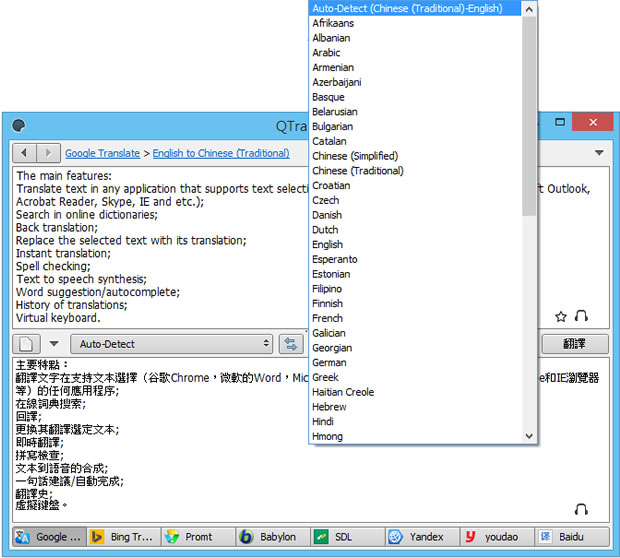Expand the arrow next to new document icon
The image size is (620, 558).
(x=57, y=344)
